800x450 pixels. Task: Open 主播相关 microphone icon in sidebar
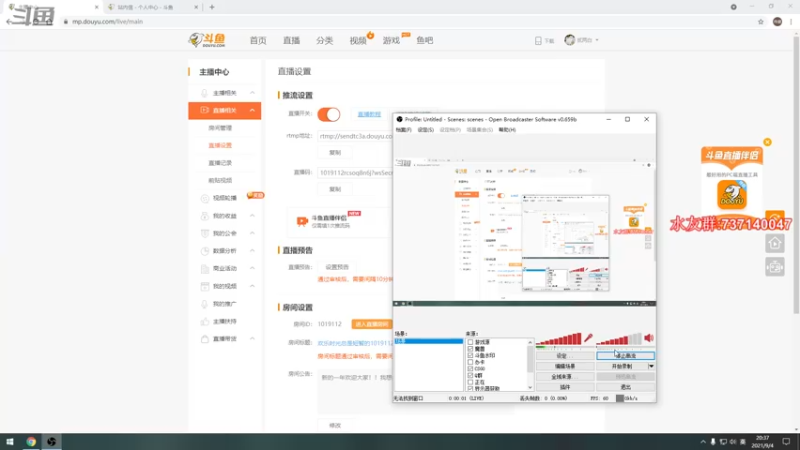(x=204, y=93)
